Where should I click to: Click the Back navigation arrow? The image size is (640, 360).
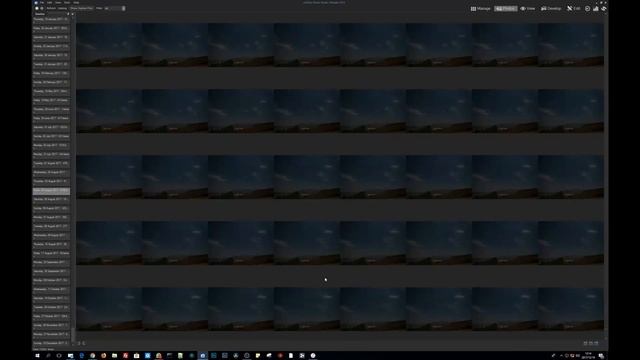[x=37, y=8]
